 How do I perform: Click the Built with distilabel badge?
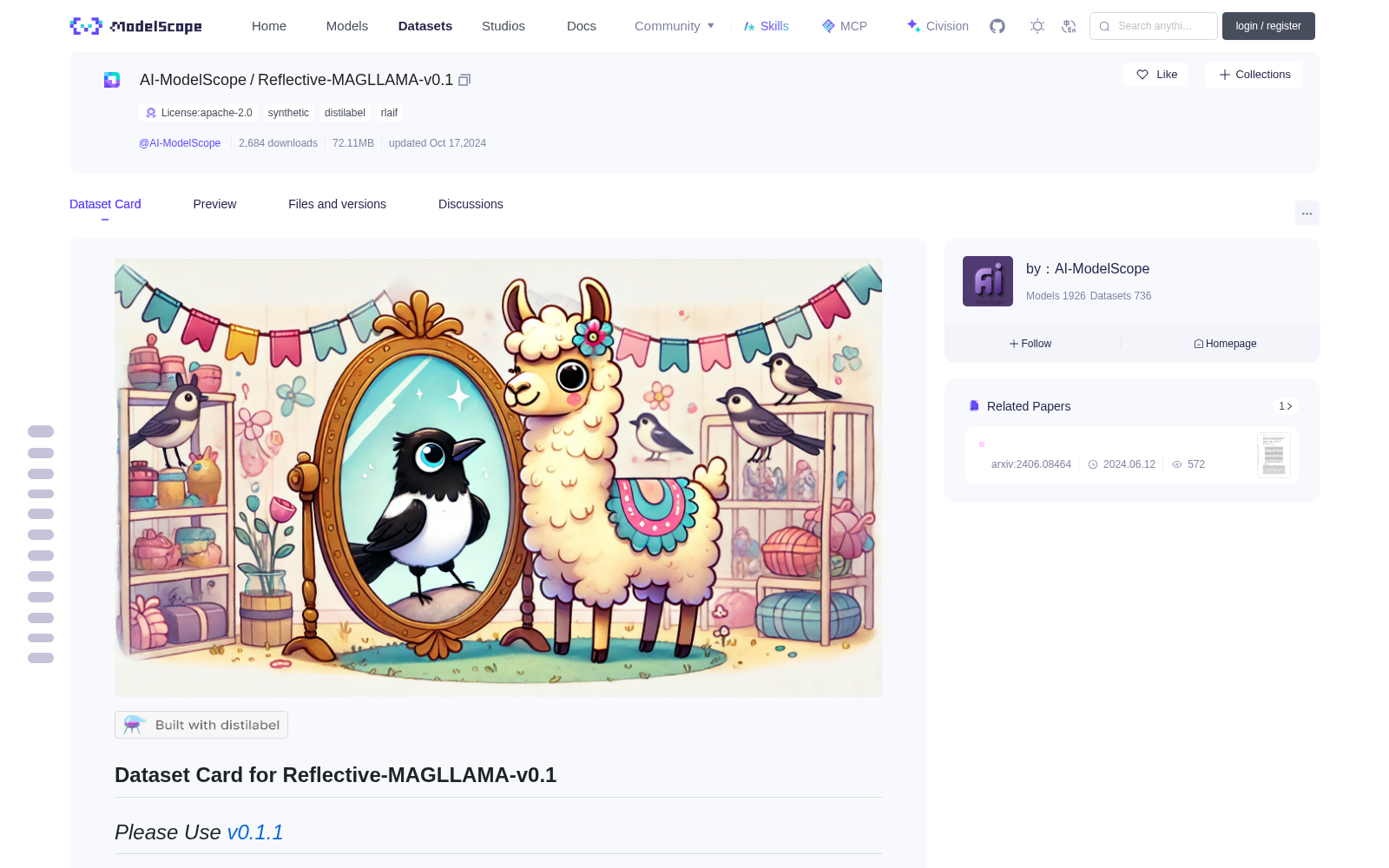click(201, 725)
